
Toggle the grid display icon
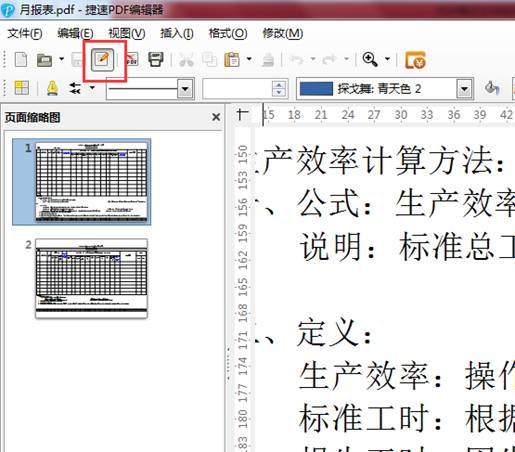[x=22, y=88]
